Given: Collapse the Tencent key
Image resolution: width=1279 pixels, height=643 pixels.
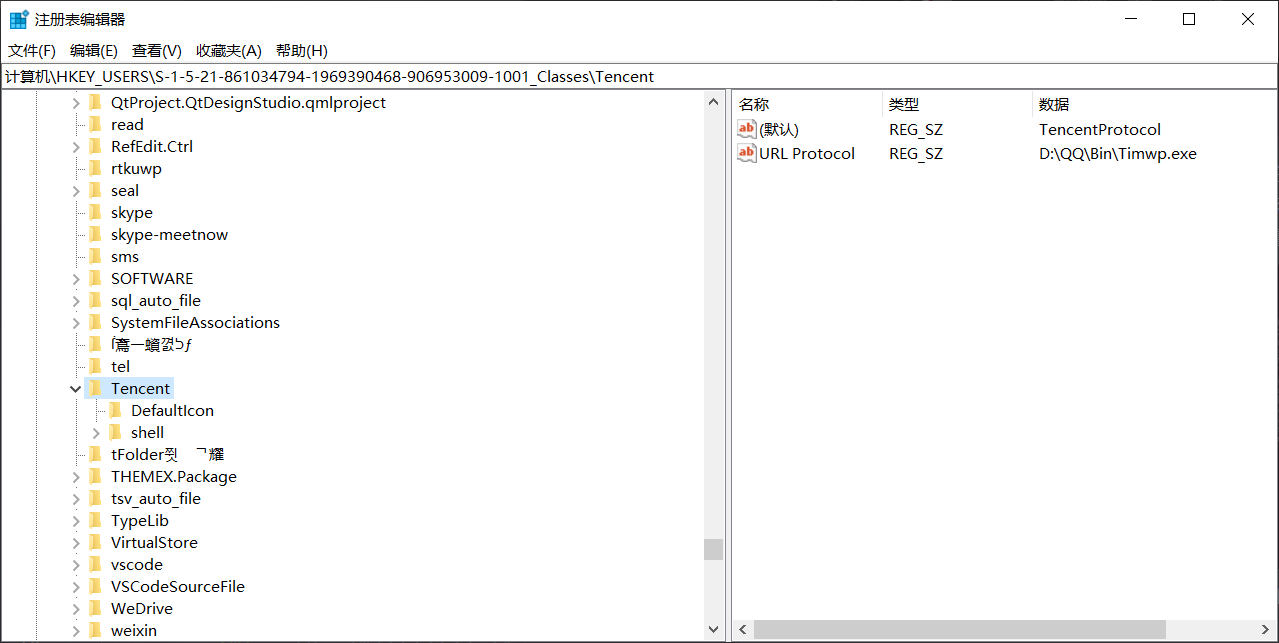Looking at the screenshot, I should [x=76, y=389].
